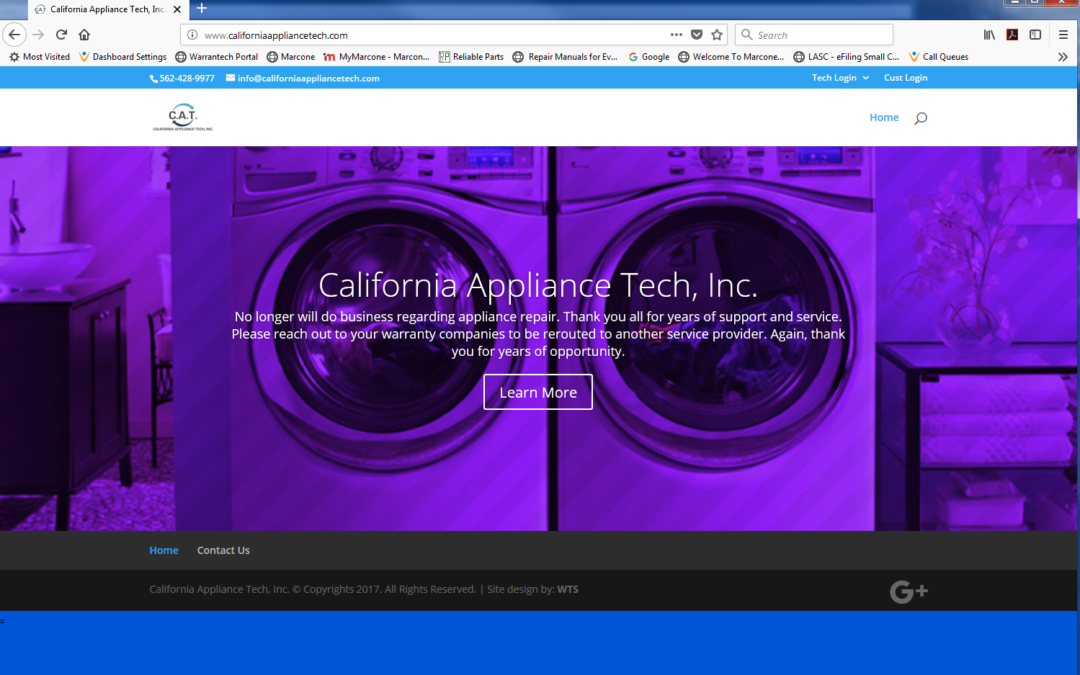
Task: Launch the Adobe Acrobat toolbar icon
Action: point(1012,33)
